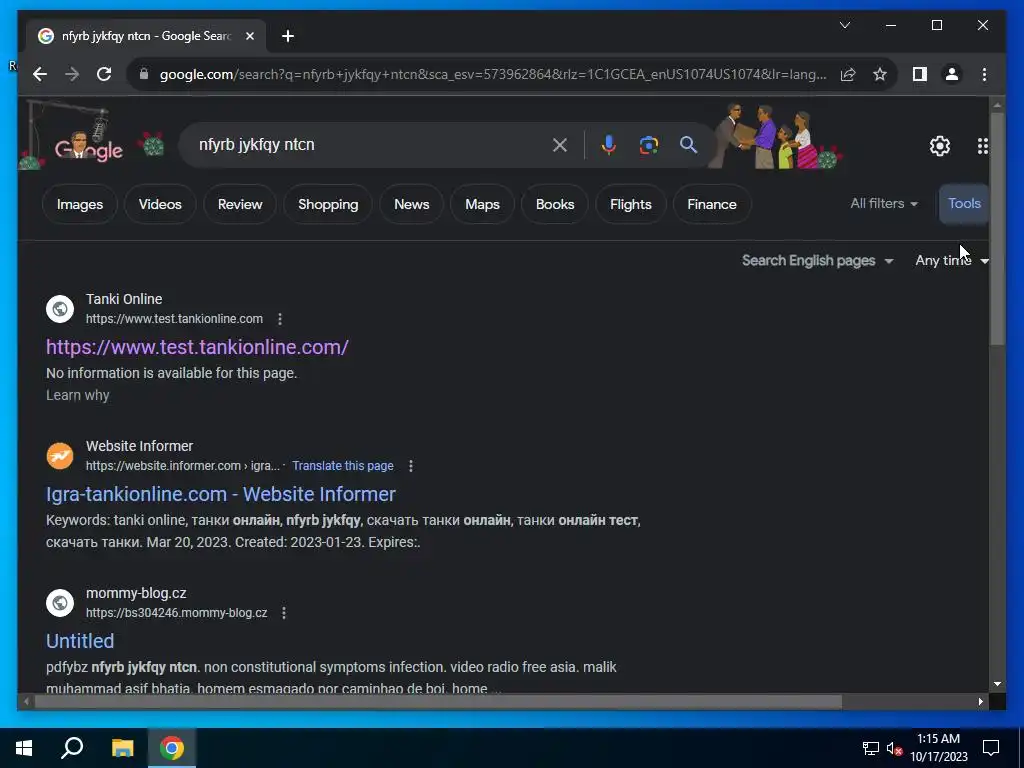Viewport: 1024px width, 768px height.
Task: Click the Tanki Online site favicon
Action: click(x=60, y=309)
